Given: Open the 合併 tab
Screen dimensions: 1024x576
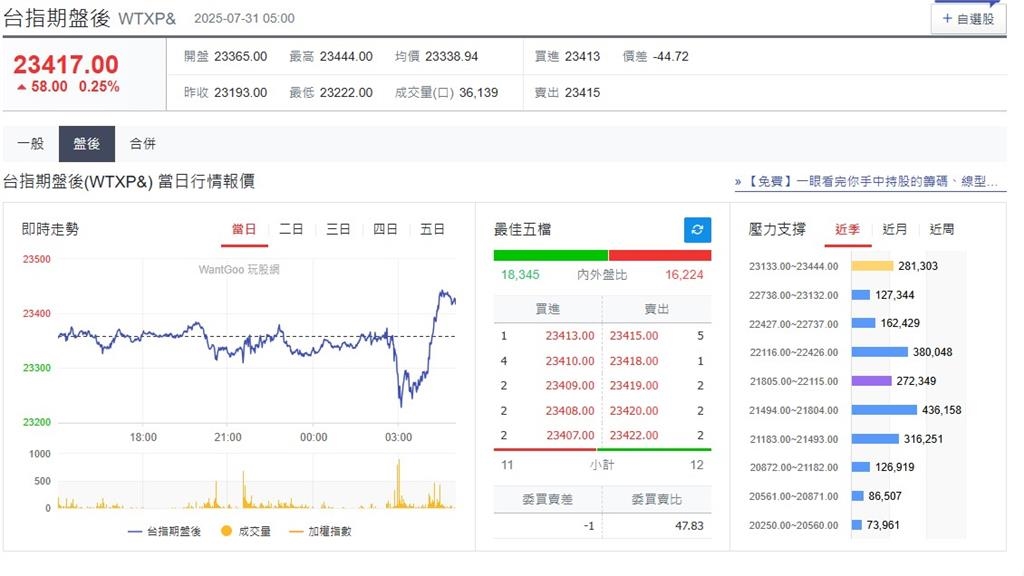Looking at the screenshot, I should (142, 144).
